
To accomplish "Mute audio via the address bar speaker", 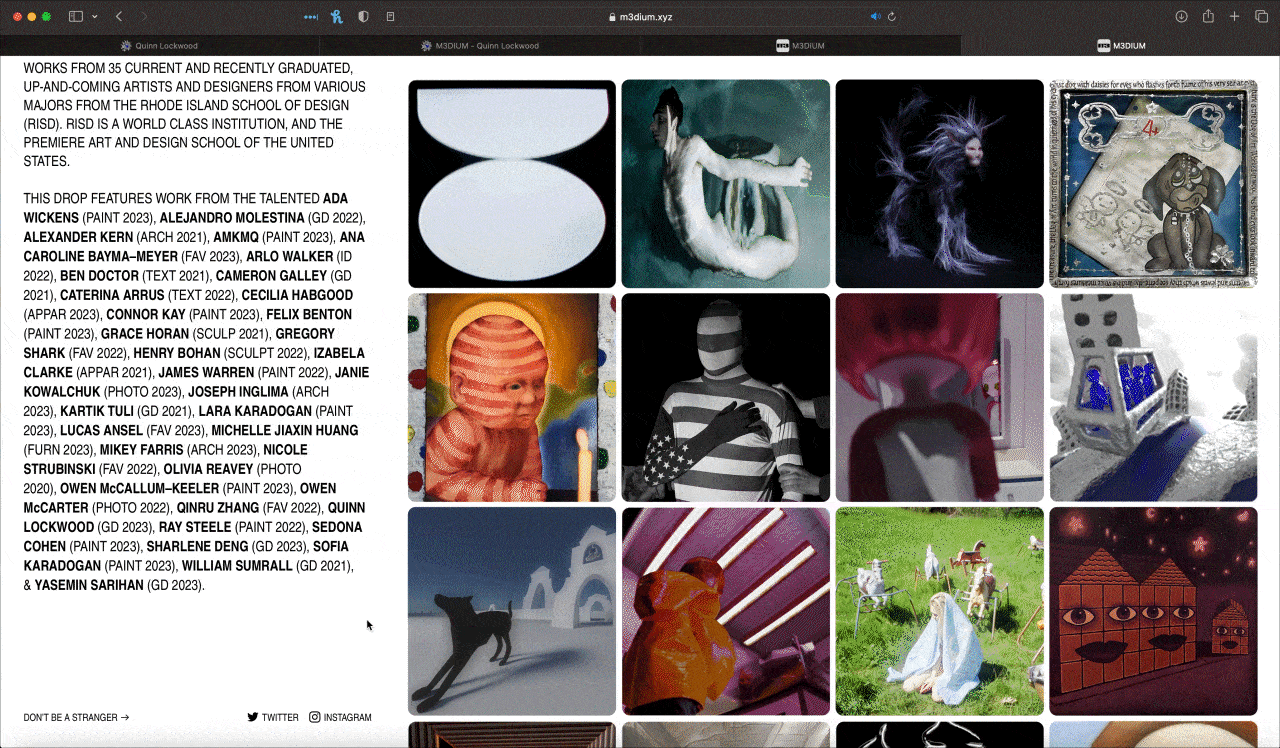I will [x=875, y=17].
